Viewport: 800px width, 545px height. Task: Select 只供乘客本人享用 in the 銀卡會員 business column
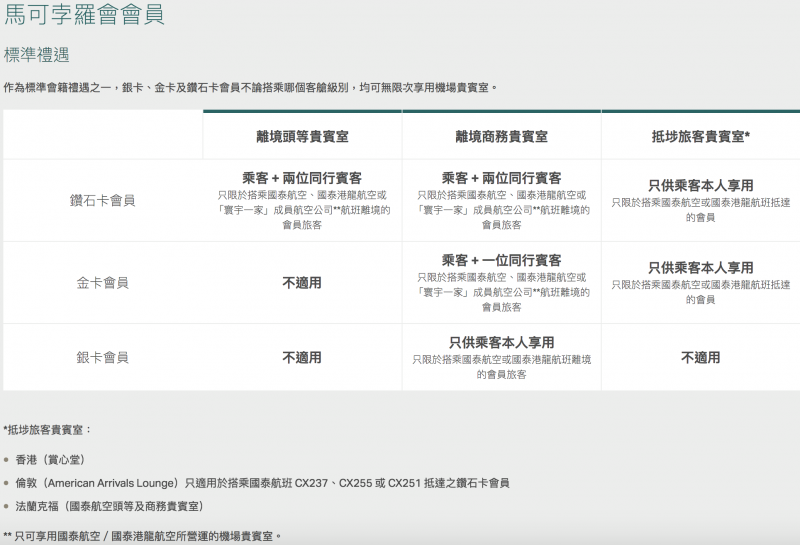click(x=502, y=342)
